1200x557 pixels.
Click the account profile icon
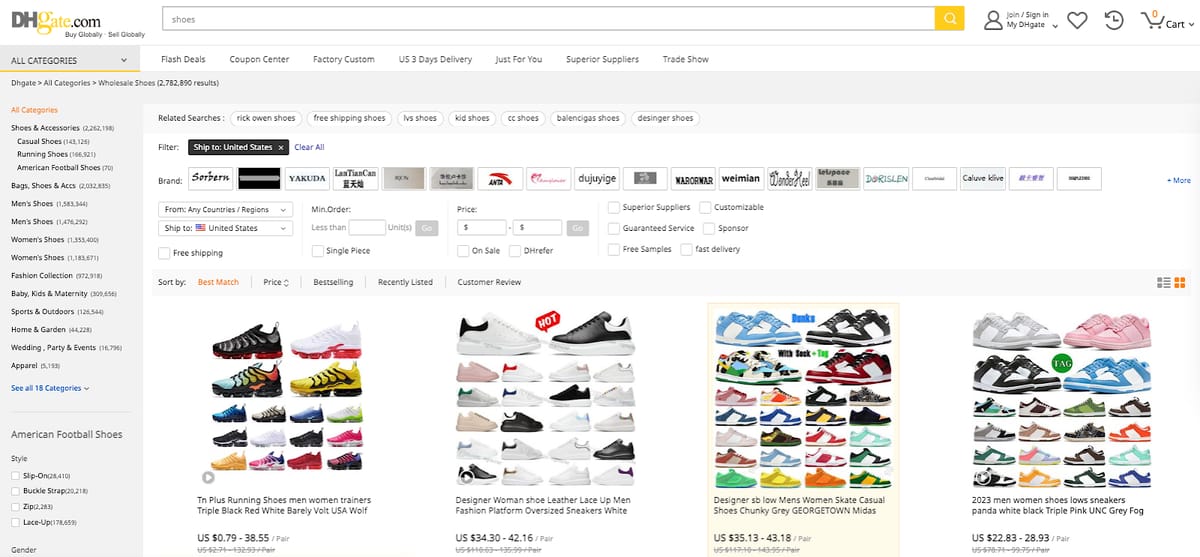pos(993,19)
